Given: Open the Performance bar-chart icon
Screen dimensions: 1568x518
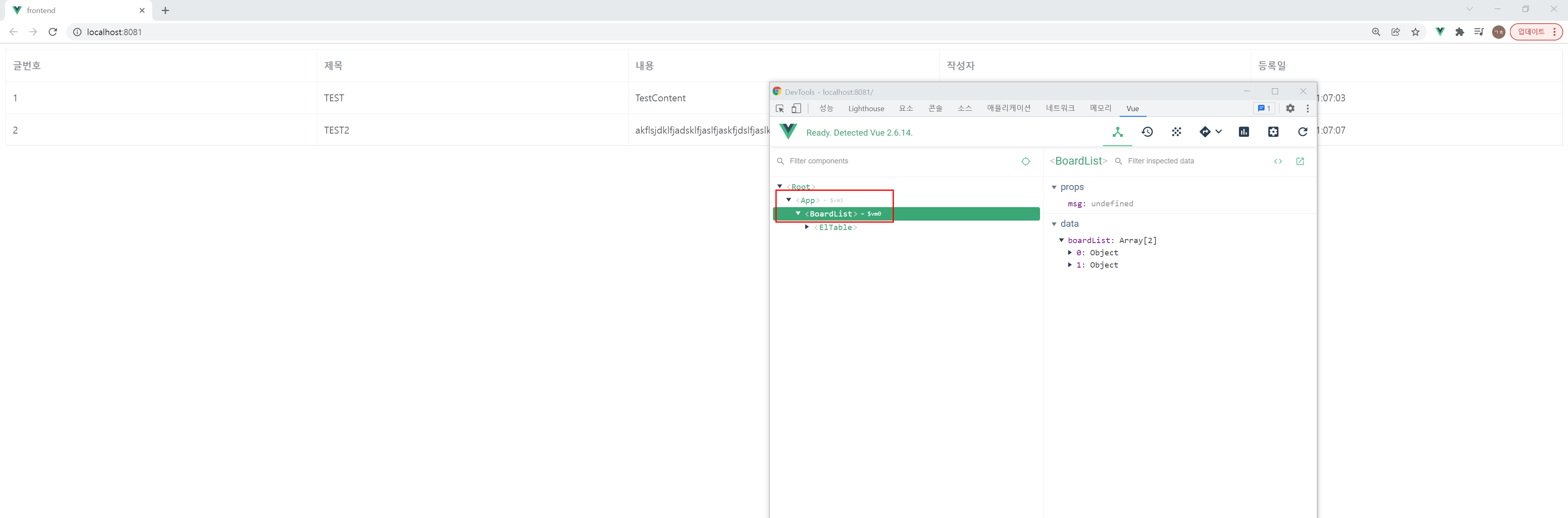Looking at the screenshot, I should (1243, 132).
